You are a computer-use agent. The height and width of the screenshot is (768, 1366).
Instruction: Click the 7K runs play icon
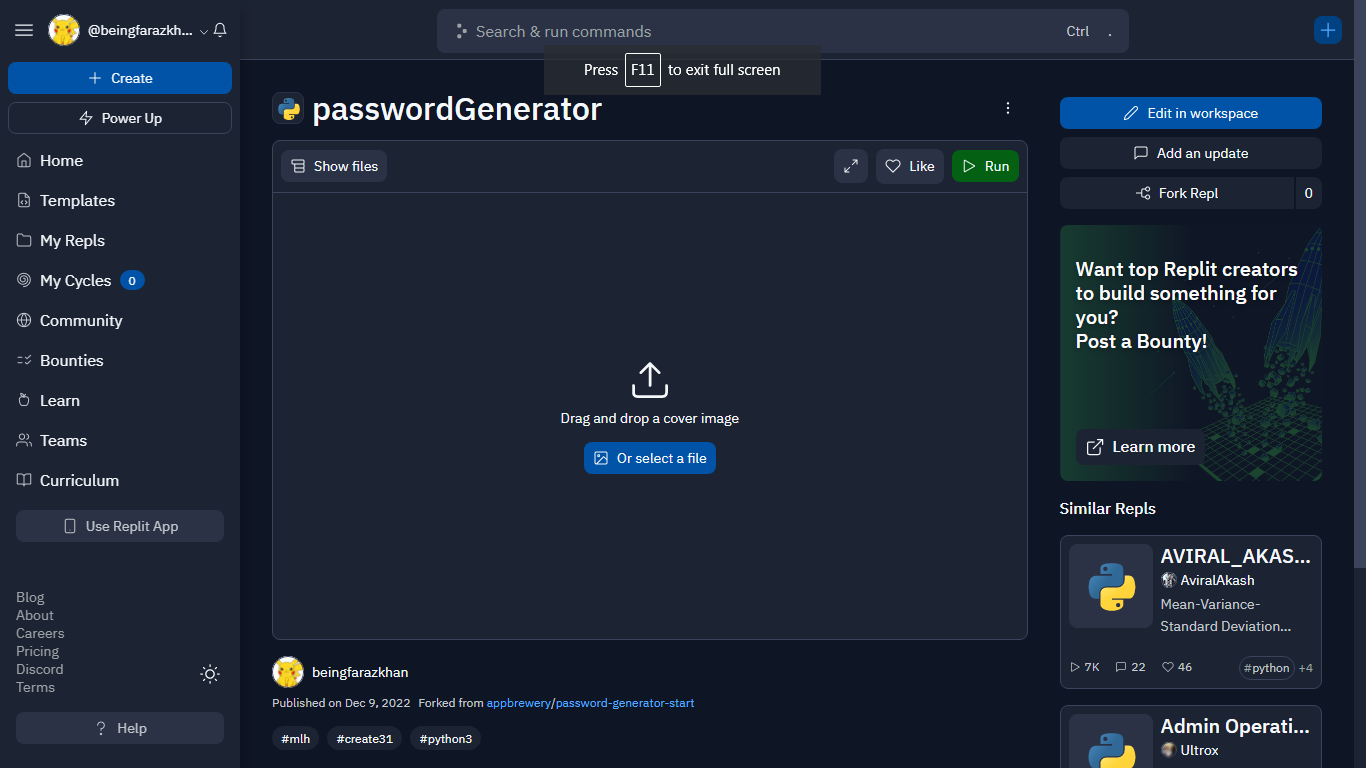click(x=1075, y=667)
